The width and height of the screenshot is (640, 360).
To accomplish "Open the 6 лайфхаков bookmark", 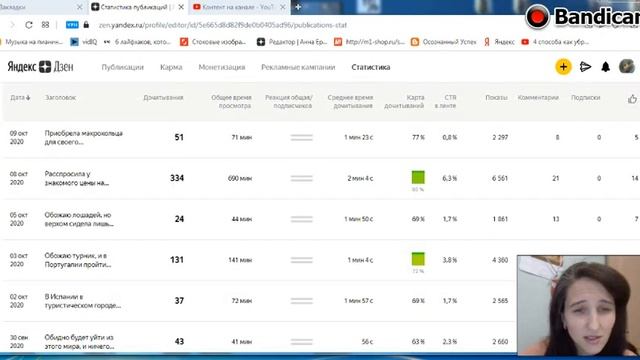I will [137, 42].
